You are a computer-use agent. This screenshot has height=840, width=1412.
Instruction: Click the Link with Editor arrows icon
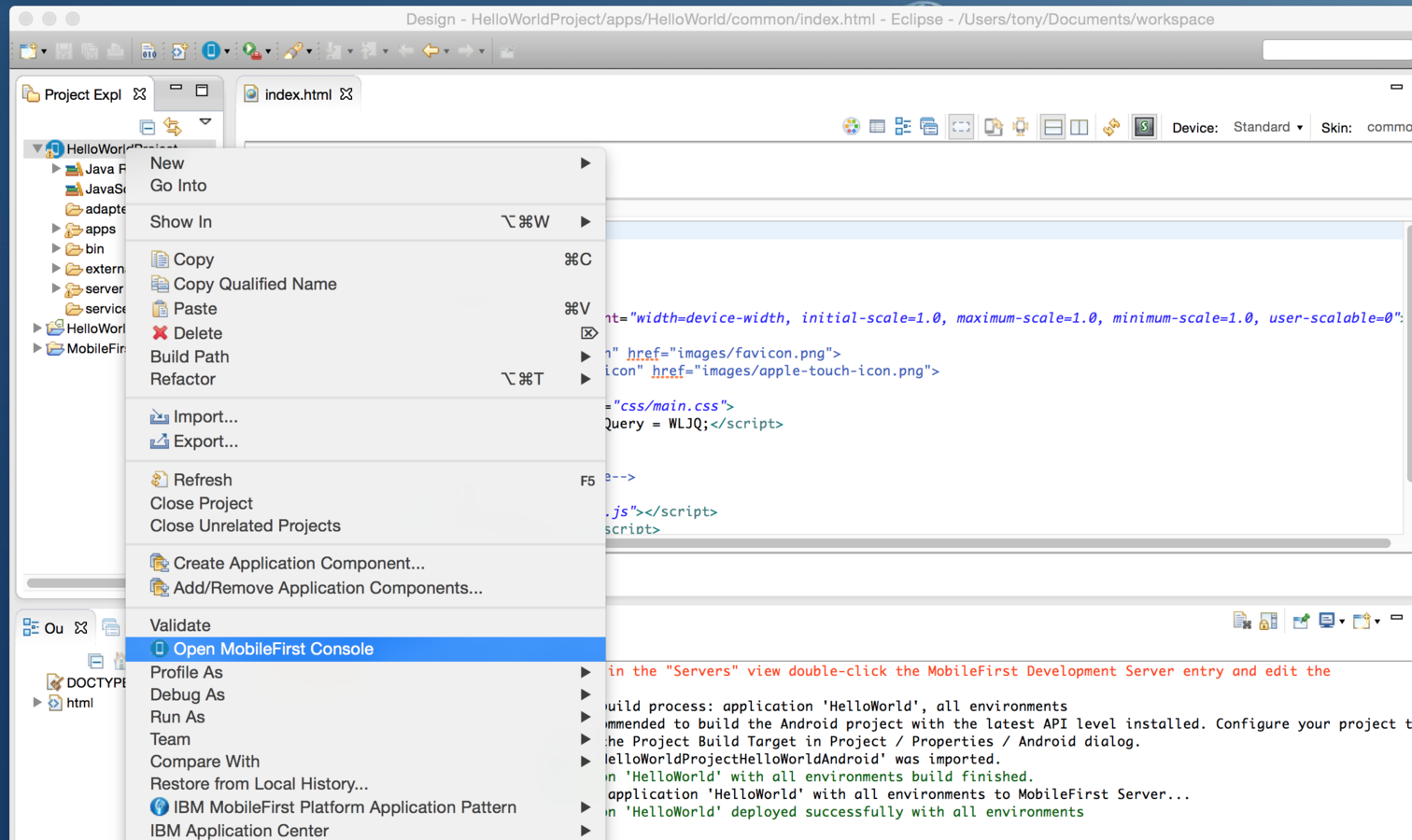173,126
